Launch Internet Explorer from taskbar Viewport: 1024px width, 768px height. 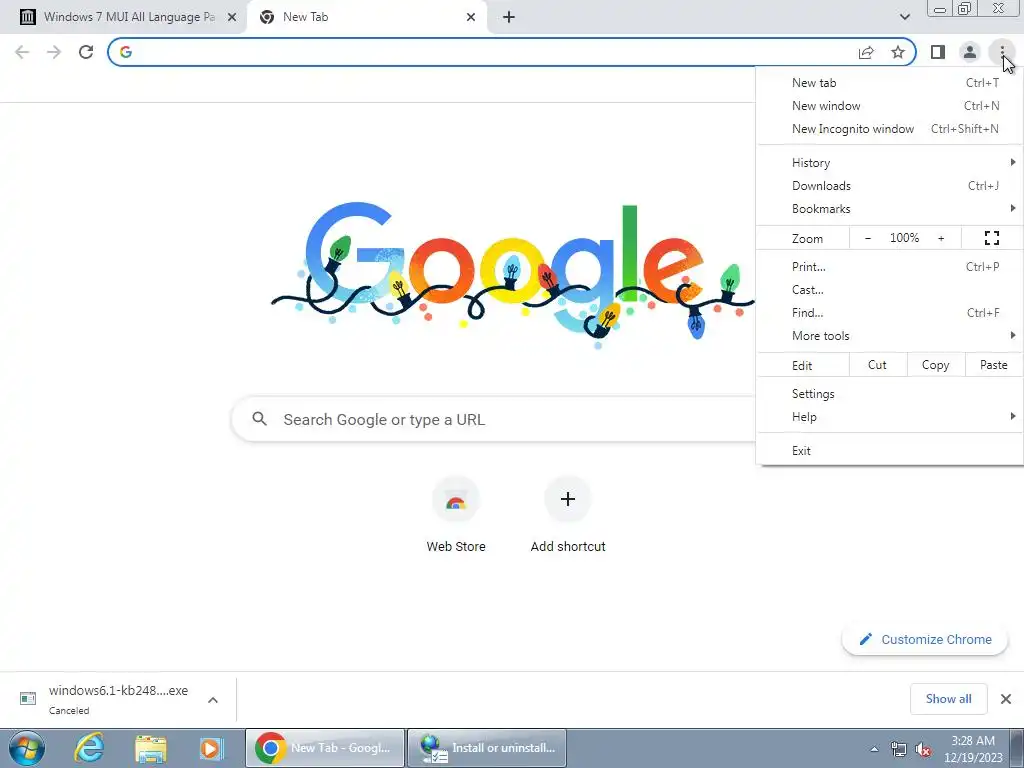point(89,748)
